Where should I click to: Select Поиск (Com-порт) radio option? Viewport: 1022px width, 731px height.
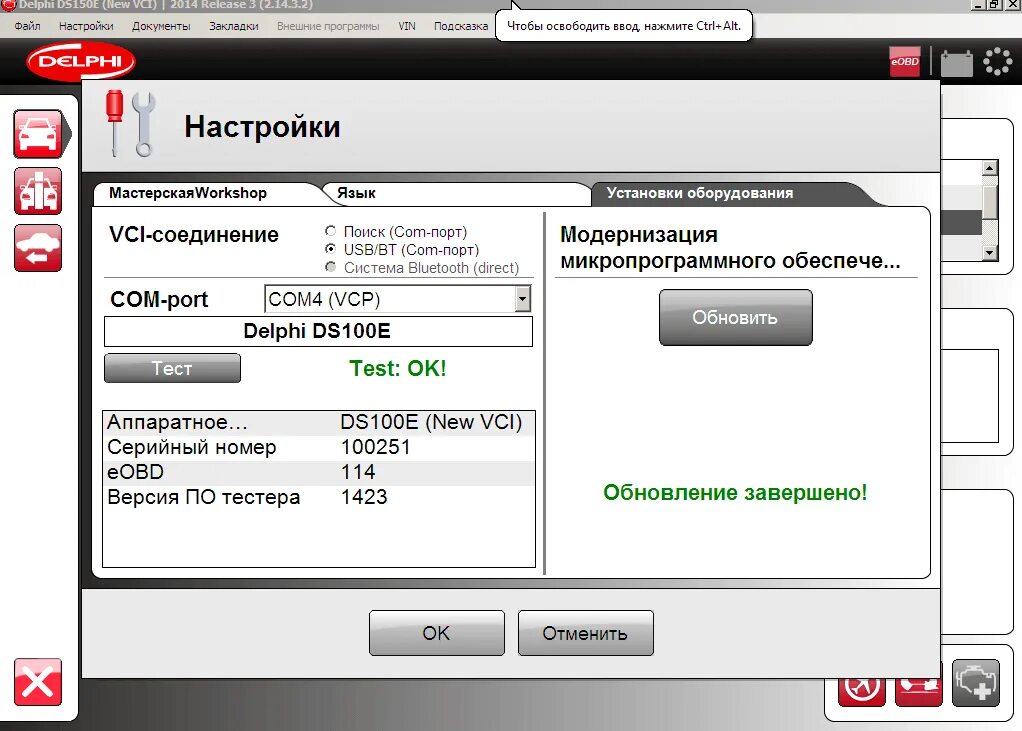click(x=330, y=231)
